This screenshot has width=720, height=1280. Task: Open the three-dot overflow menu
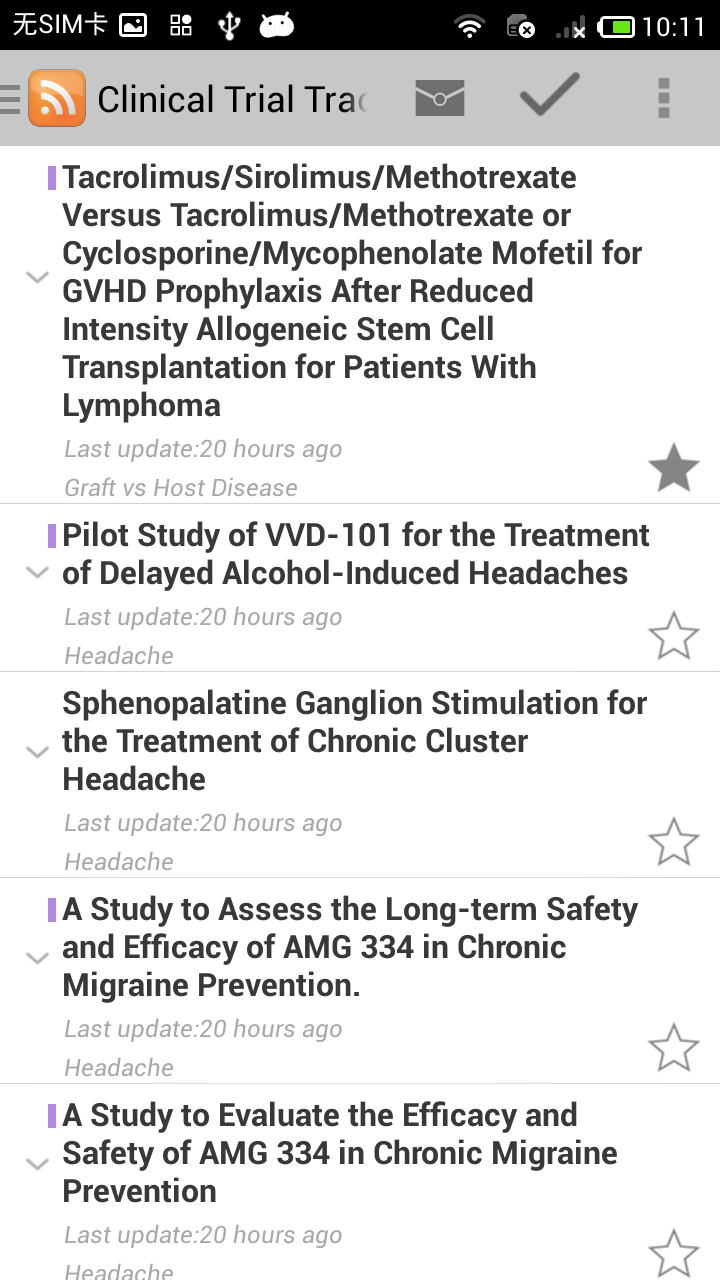click(663, 99)
